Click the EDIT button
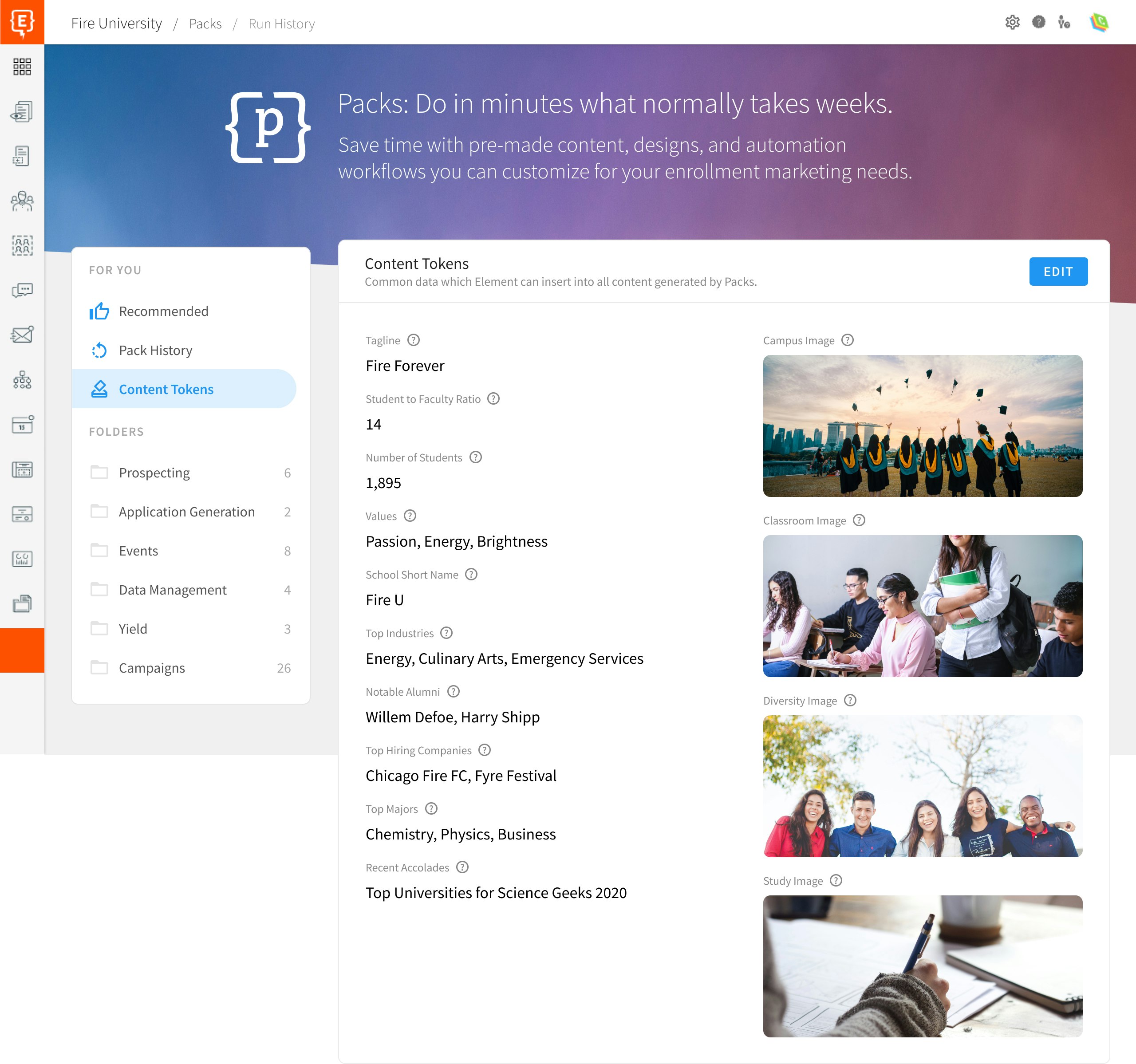The image size is (1136, 1064). [x=1058, y=272]
